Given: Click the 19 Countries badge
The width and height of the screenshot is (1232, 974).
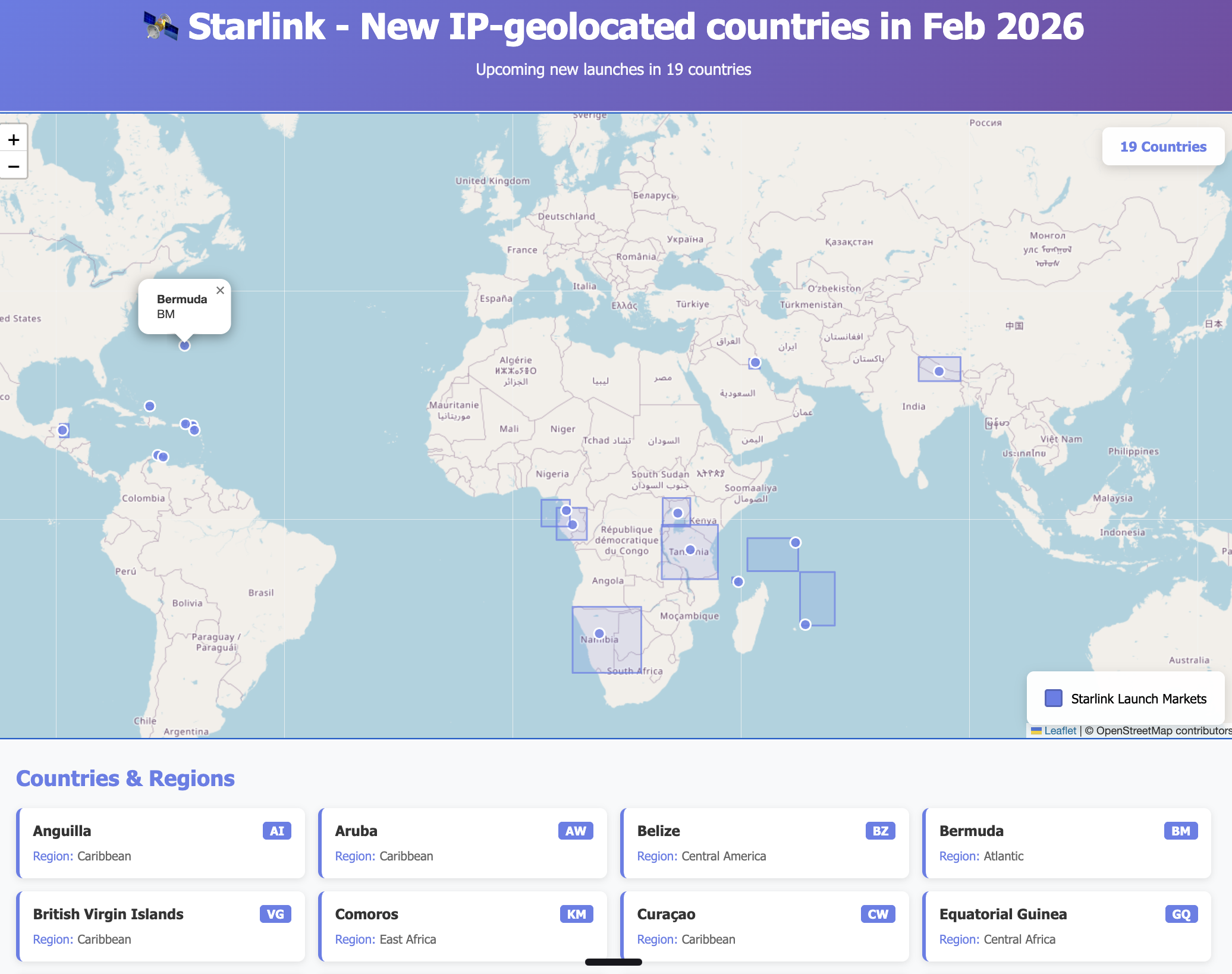Looking at the screenshot, I should coord(1162,147).
